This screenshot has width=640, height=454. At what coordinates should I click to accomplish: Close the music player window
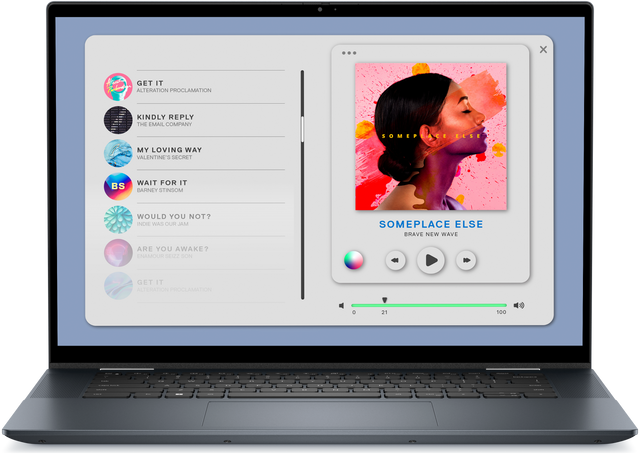[543, 49]
